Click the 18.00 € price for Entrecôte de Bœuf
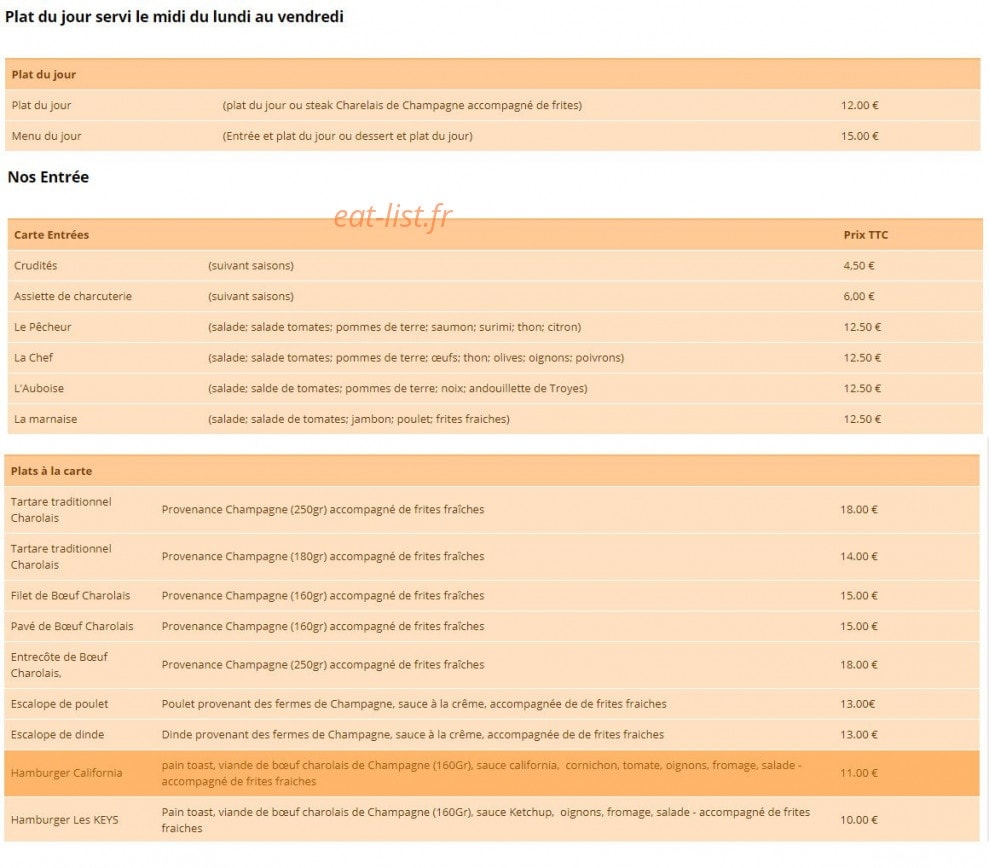The height and width of the screenshot is (868, 989). [x=858, y=665]
